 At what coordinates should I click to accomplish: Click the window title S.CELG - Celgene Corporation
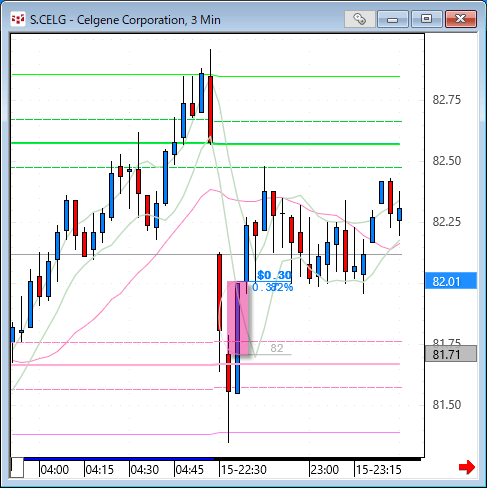point(125,20)
